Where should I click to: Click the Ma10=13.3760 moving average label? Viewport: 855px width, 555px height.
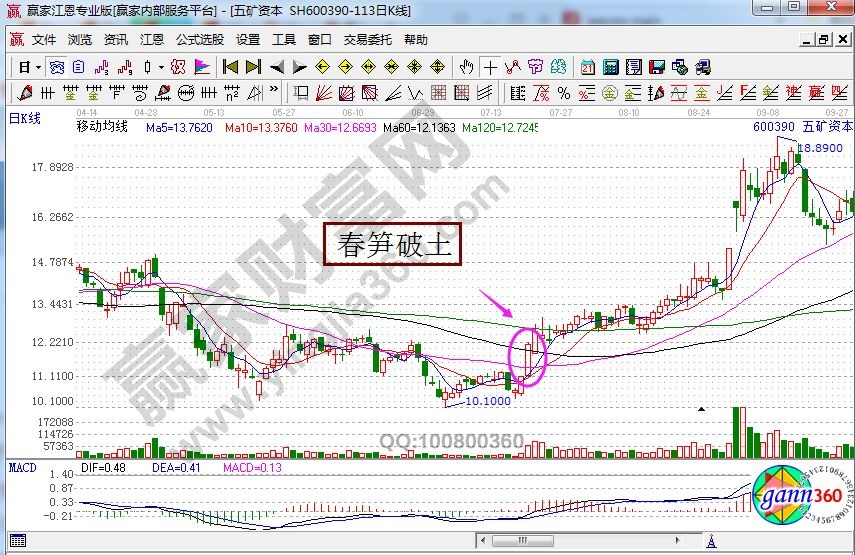point(261,128)
